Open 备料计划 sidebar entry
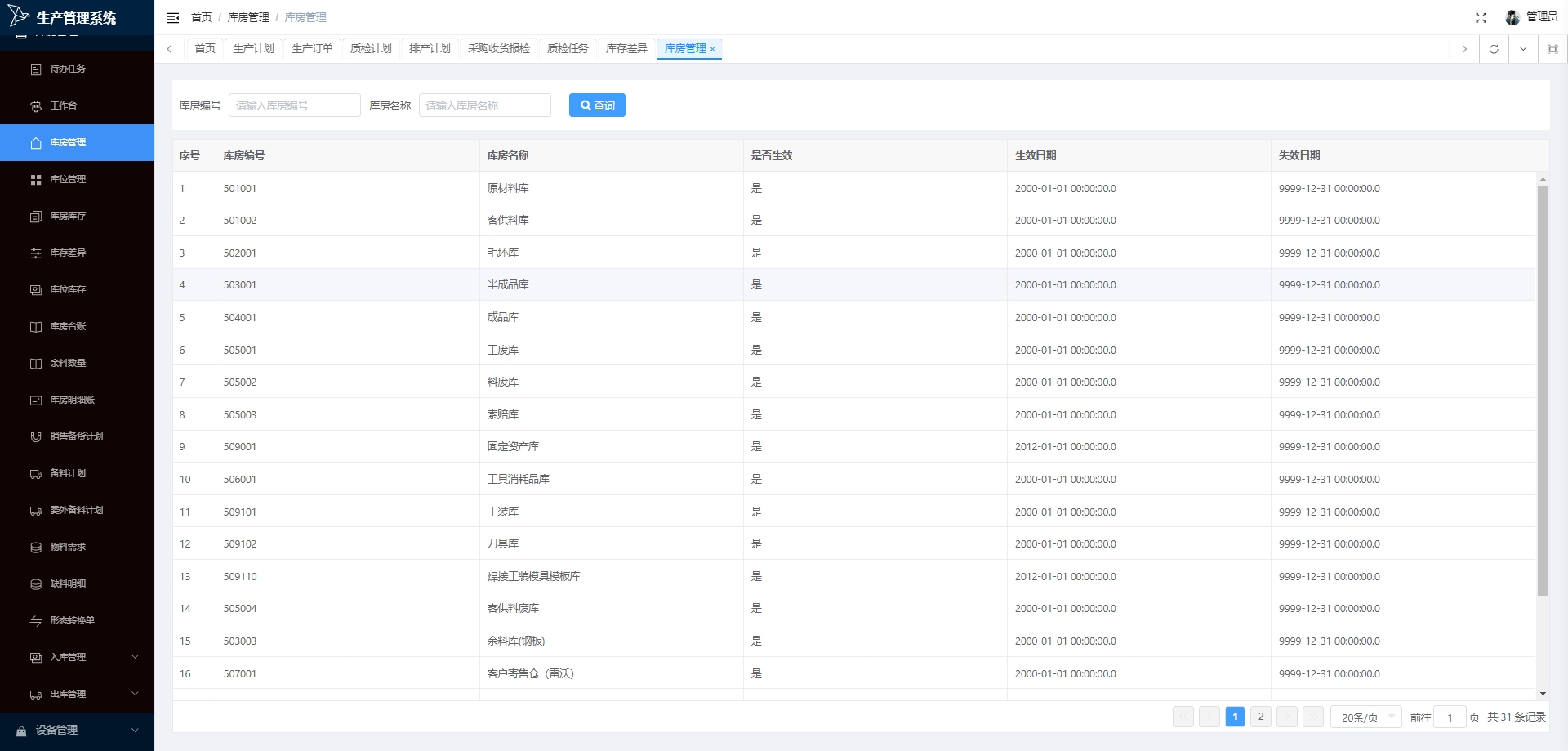 [77, 474]
